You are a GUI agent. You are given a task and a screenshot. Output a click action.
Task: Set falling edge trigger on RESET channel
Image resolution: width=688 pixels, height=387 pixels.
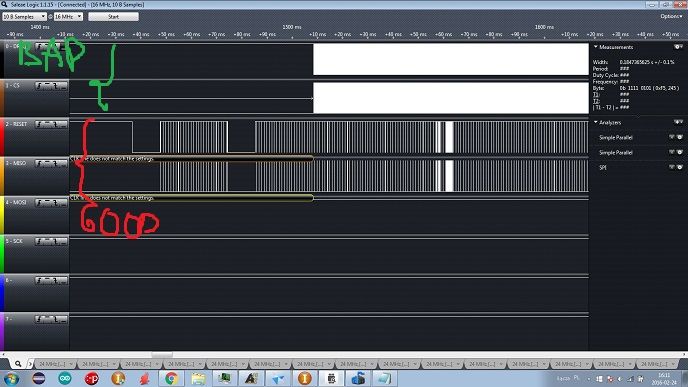tap(55, 125)
